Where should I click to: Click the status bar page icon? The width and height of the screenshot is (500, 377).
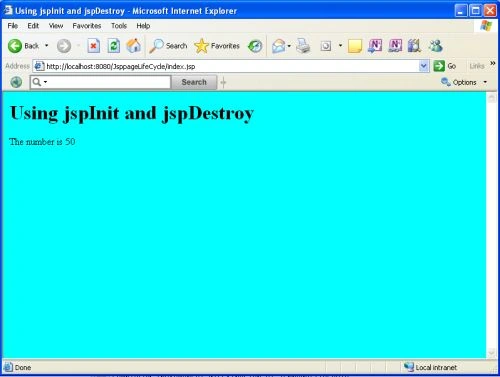tap(8, 367)
